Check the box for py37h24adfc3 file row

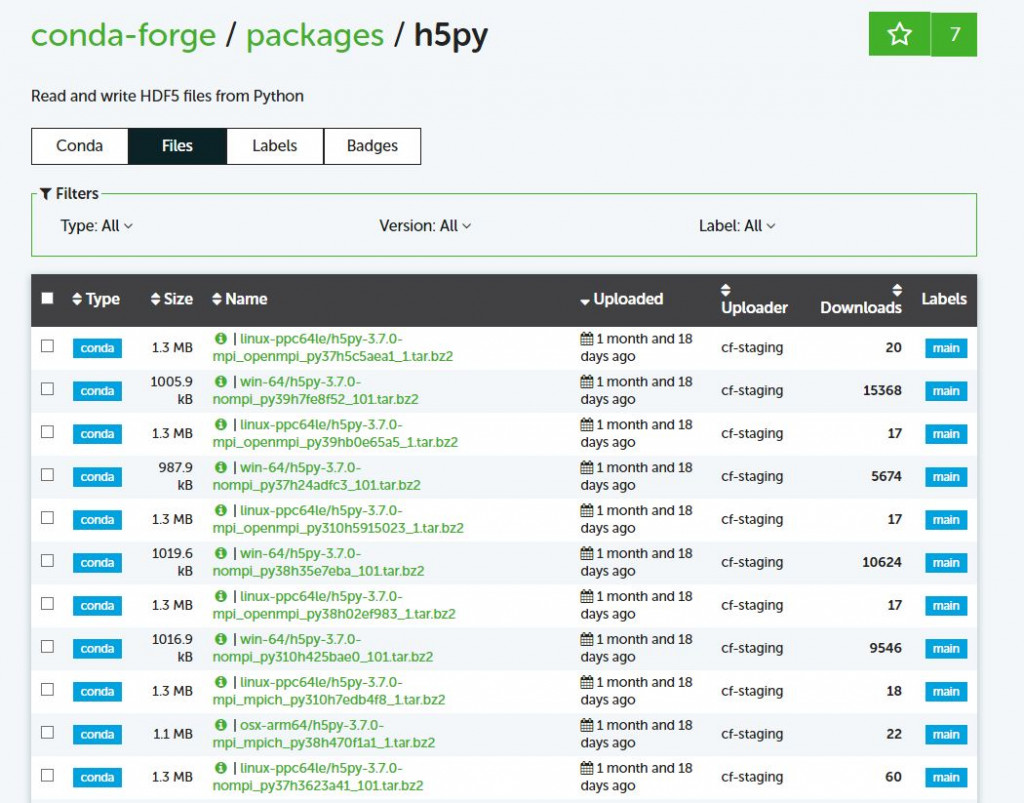(x=47, y=475)
